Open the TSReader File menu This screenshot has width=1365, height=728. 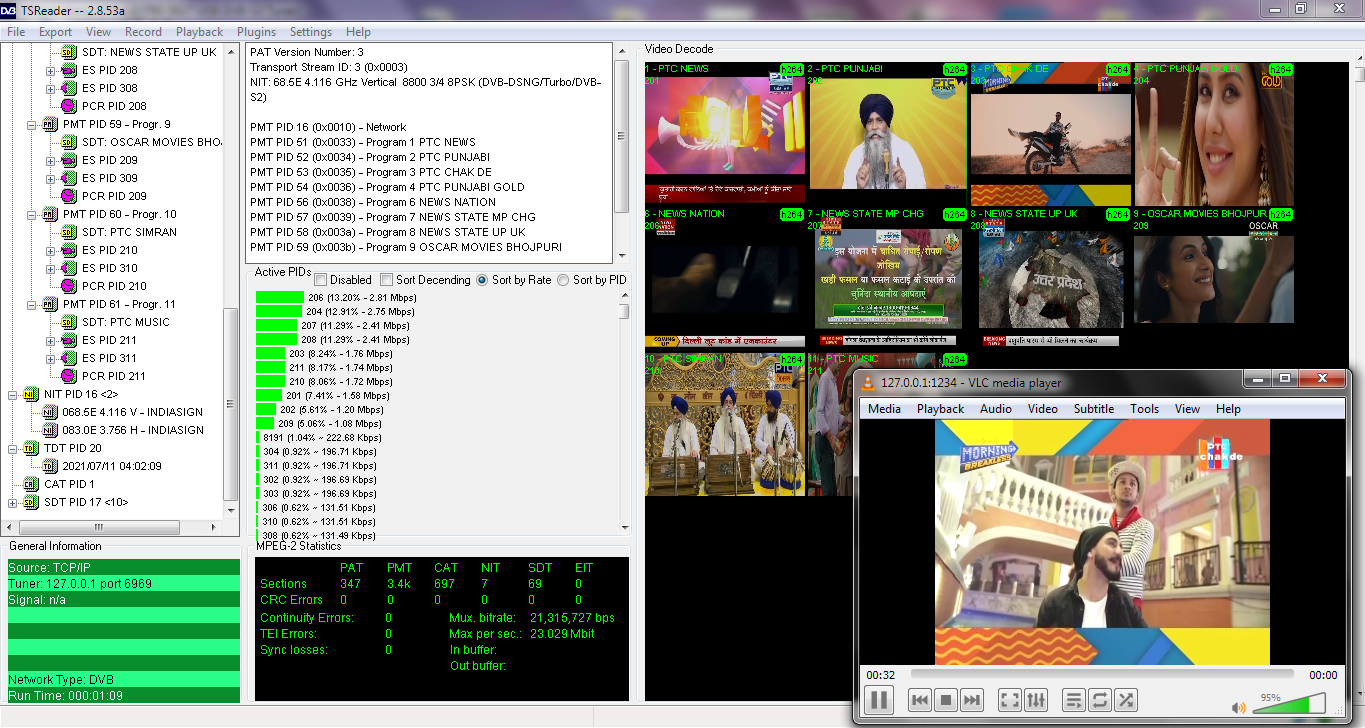point(16,32)
